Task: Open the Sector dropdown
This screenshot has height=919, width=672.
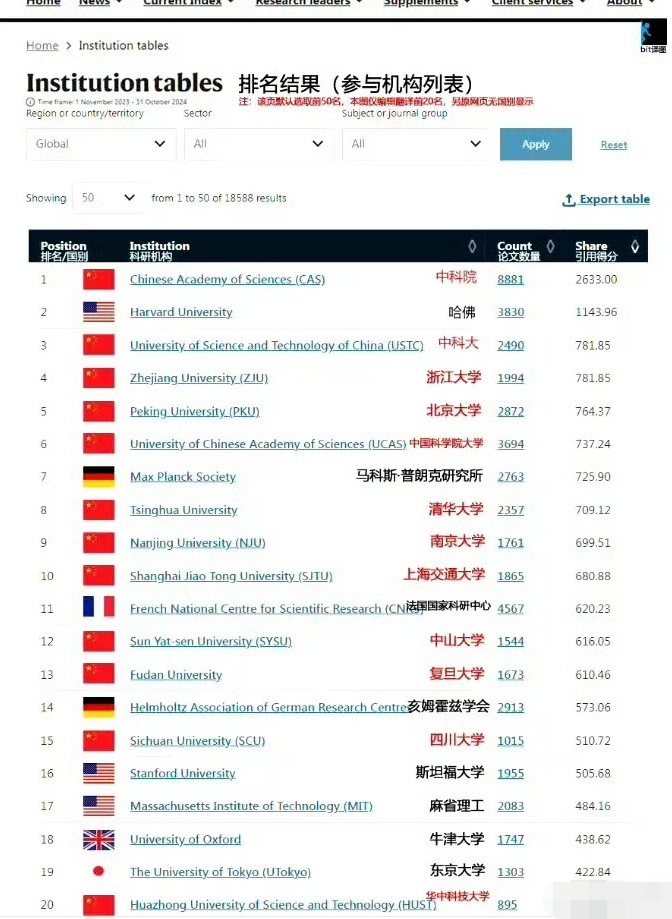Action: click(259, 144)
